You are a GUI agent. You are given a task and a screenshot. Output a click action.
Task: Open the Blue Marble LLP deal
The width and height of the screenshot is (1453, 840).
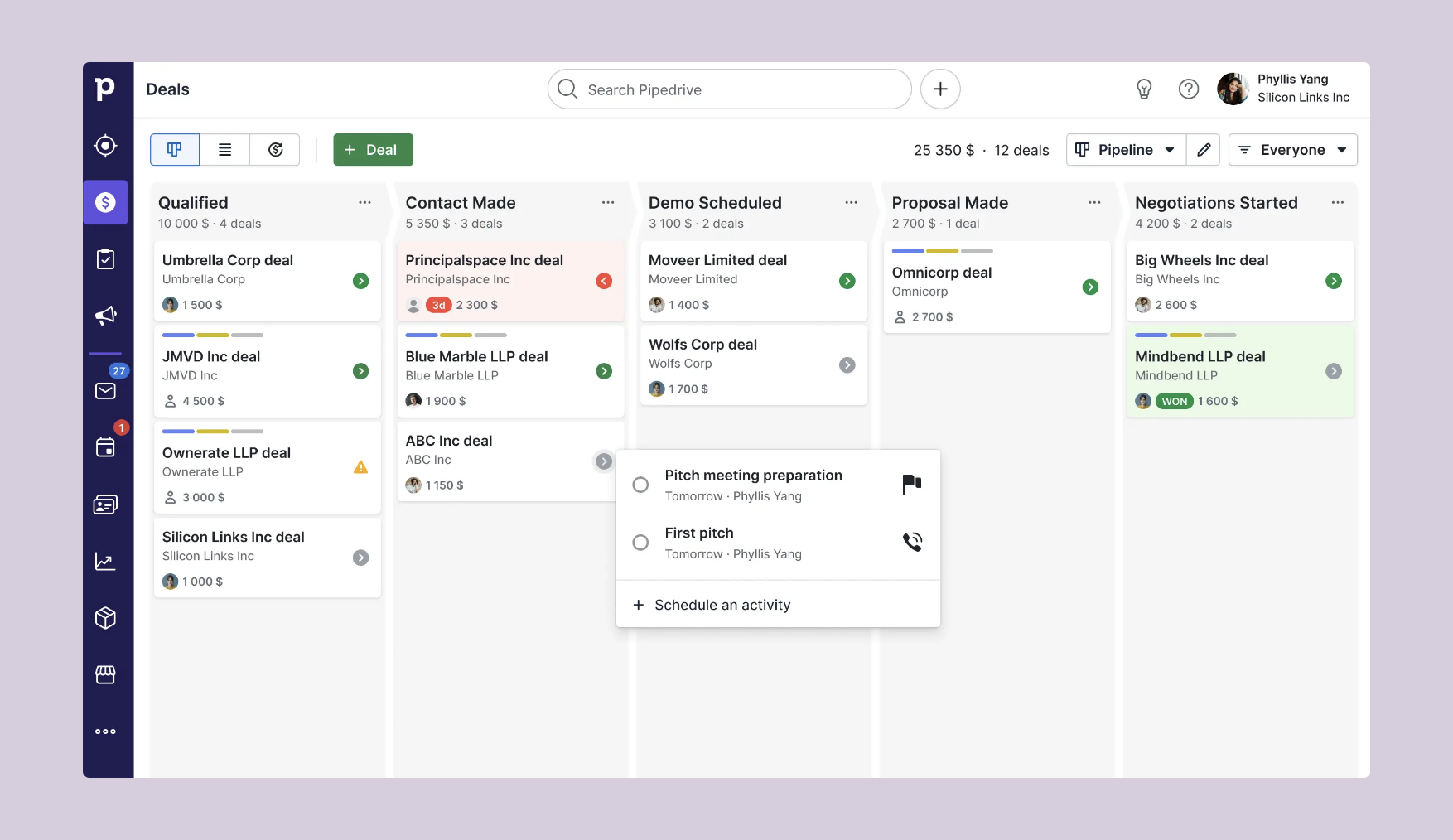[x=510, y=371]
